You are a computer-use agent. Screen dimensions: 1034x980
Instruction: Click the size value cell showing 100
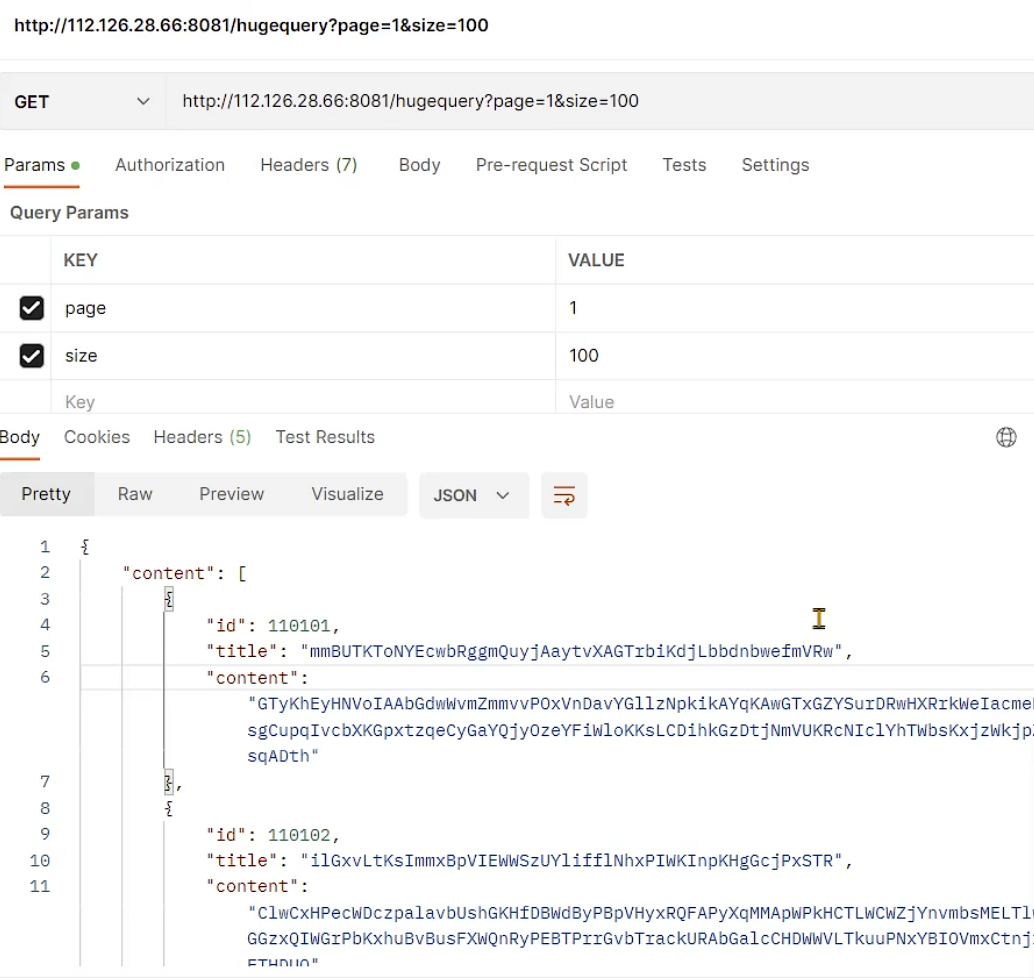tap(795, 355)
